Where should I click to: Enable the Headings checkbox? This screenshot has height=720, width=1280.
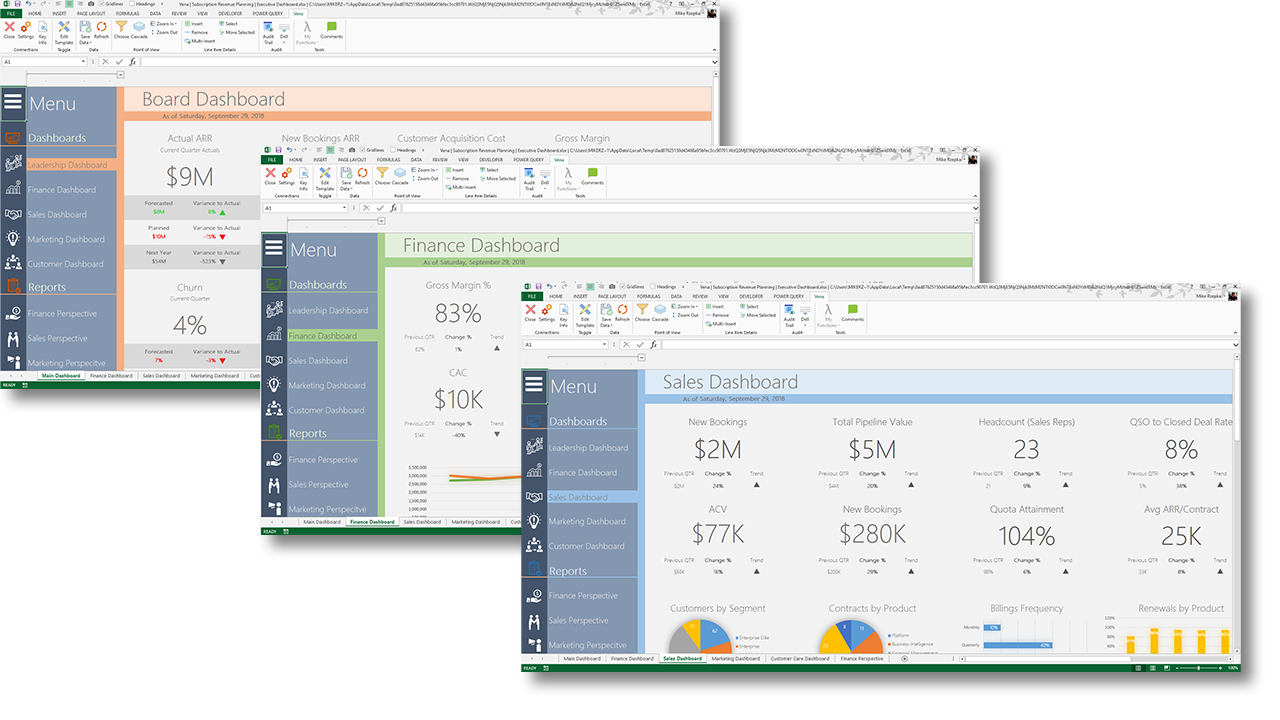click(654, 286)
